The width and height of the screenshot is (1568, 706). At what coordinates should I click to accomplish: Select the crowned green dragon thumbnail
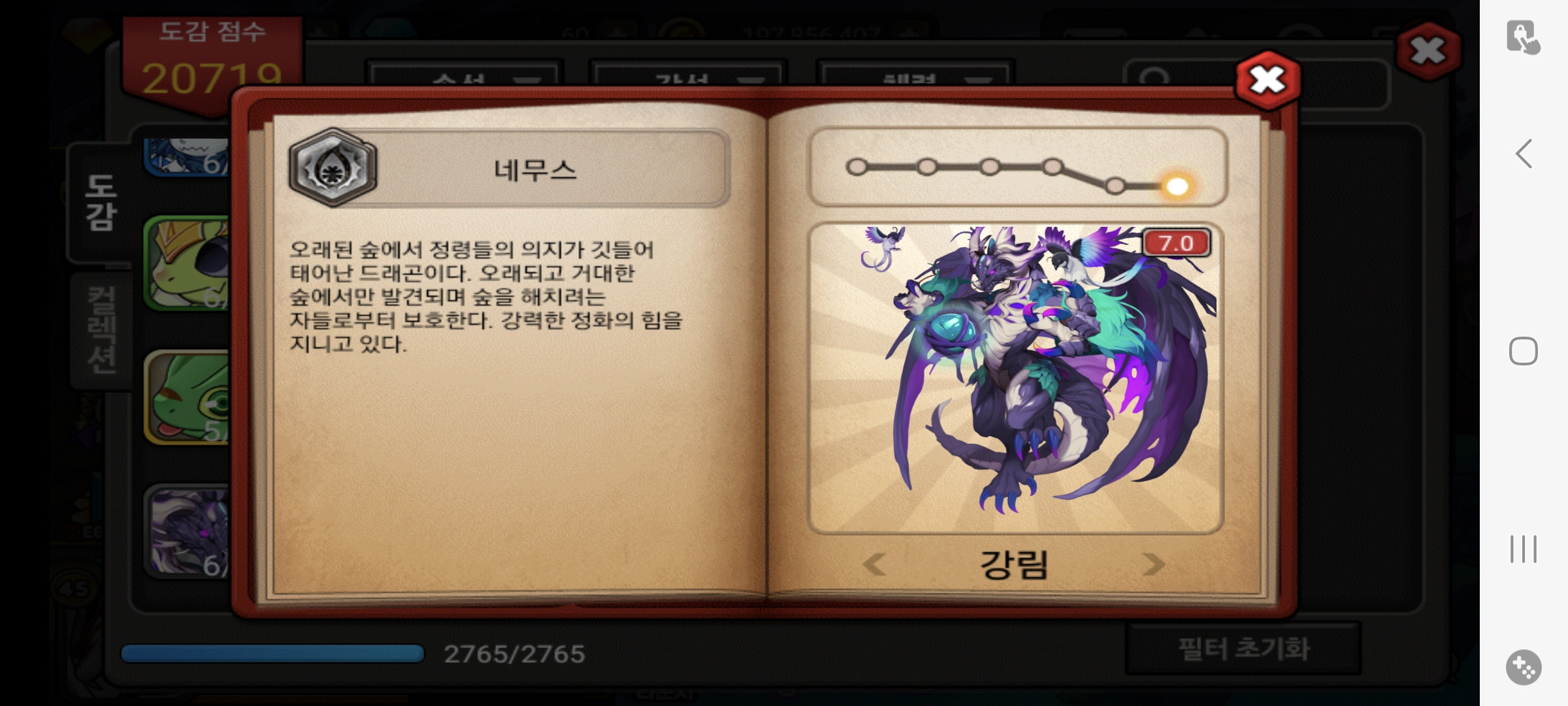tap(188, 263)
